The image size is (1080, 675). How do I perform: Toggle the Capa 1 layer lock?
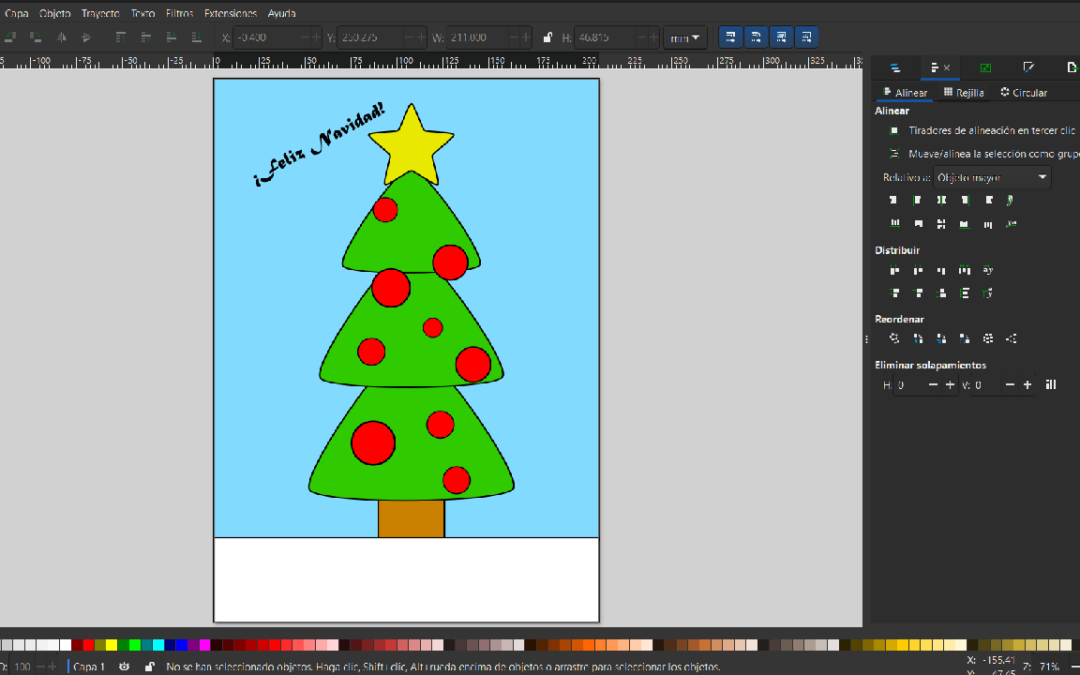[x=149, y=666]
